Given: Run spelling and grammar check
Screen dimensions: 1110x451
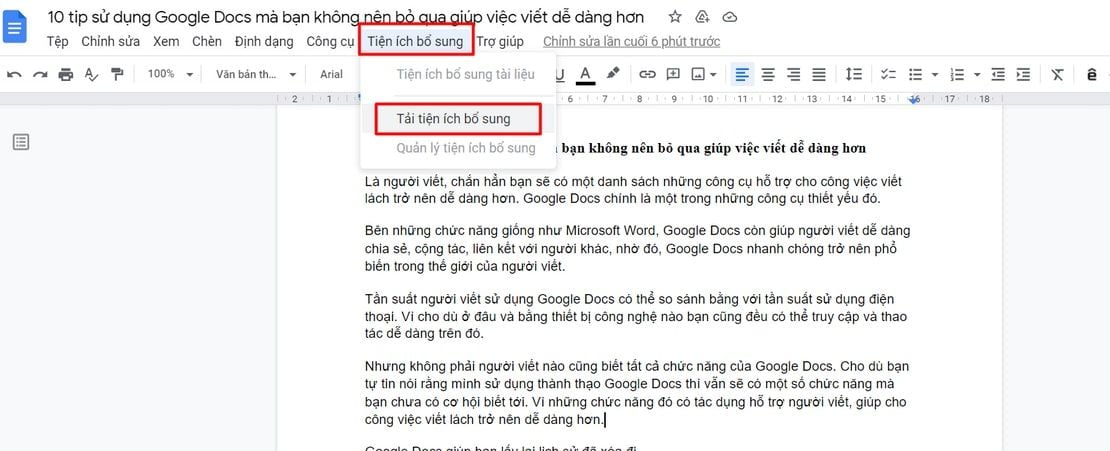Looking at the screenshot, I should coord(92,74).
